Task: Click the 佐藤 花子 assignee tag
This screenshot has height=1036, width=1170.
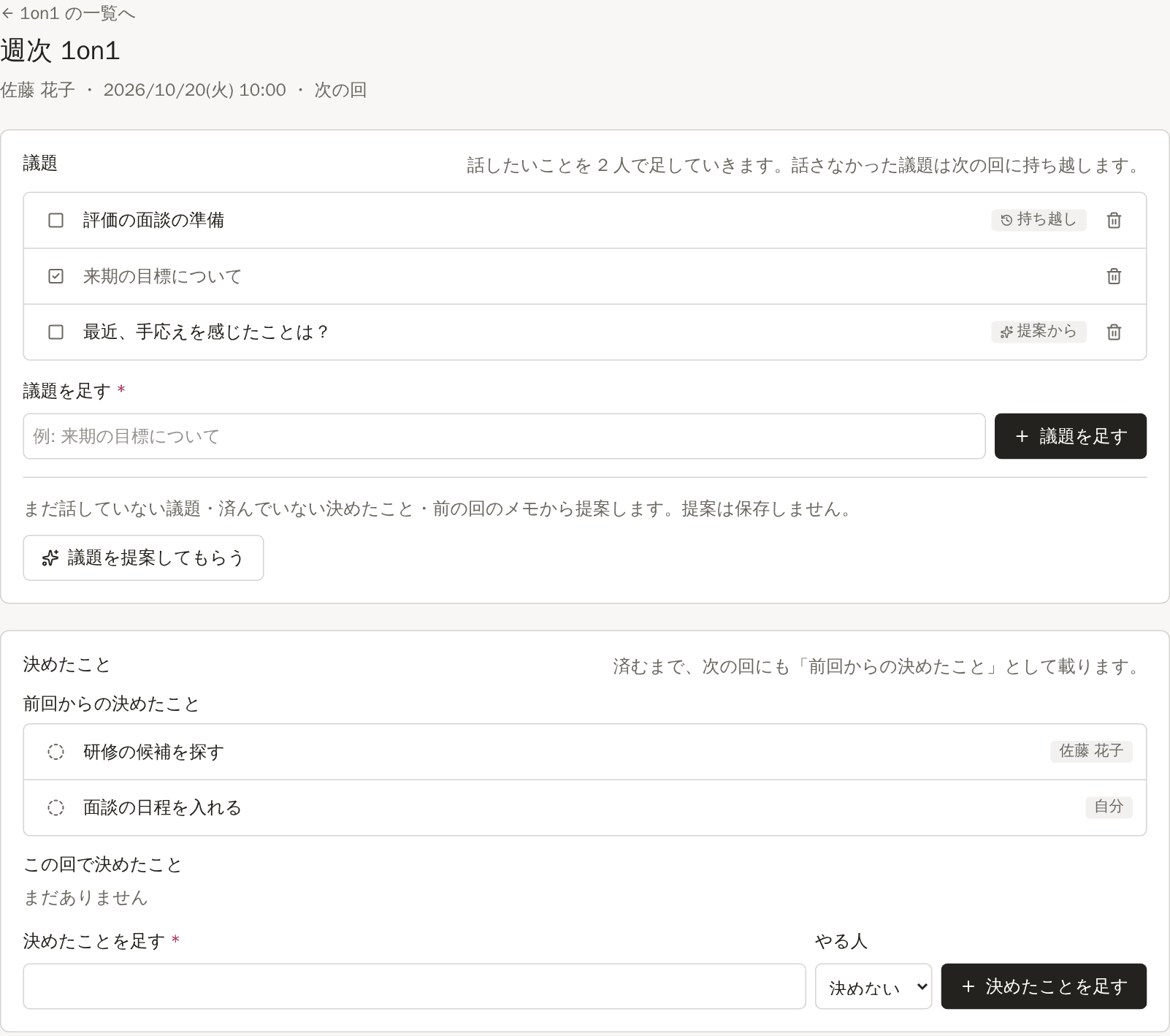Action: point(1091,751)
